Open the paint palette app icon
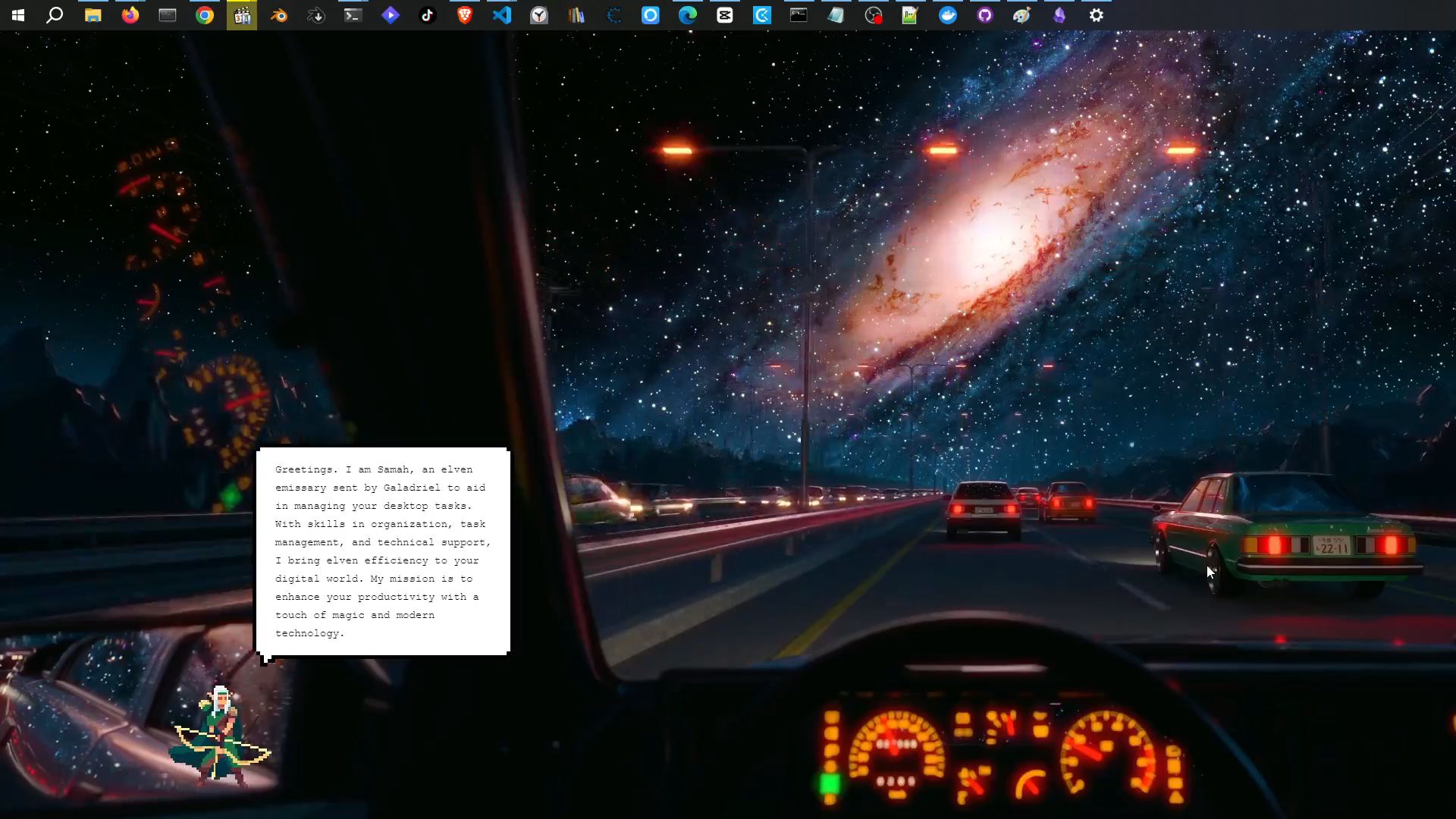The image size is (1456, 819). point(1022,15)
